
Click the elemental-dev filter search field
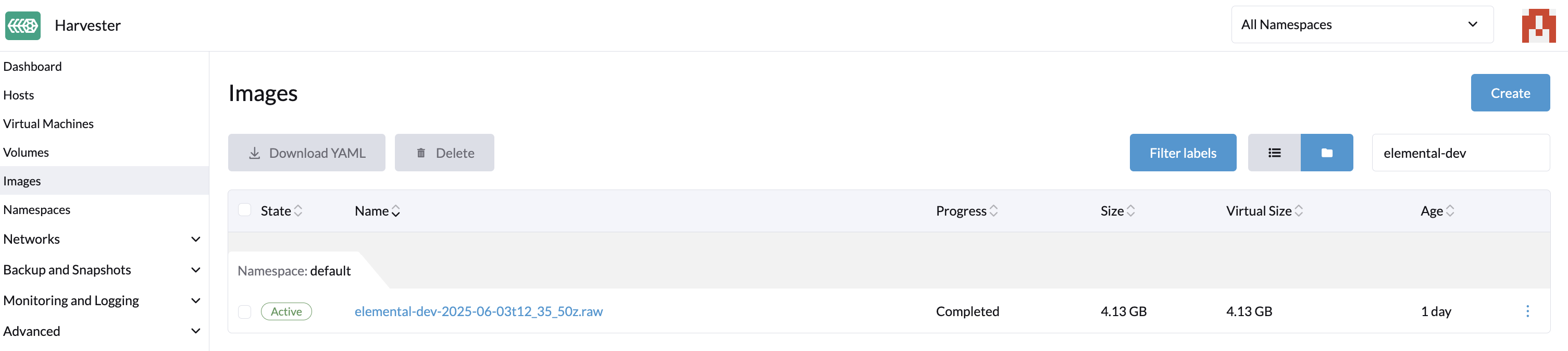(x=1460, y=153)
